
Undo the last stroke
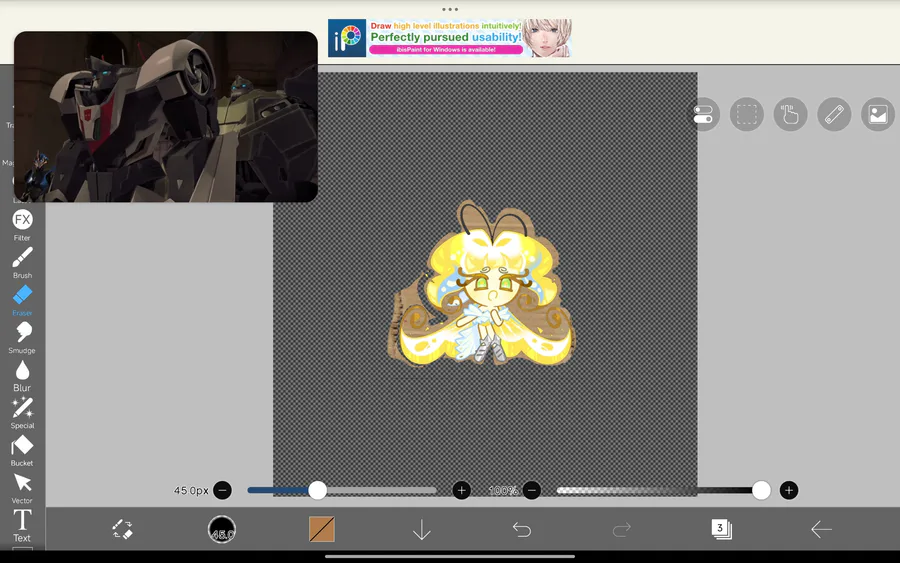click(x=522, y=529)
